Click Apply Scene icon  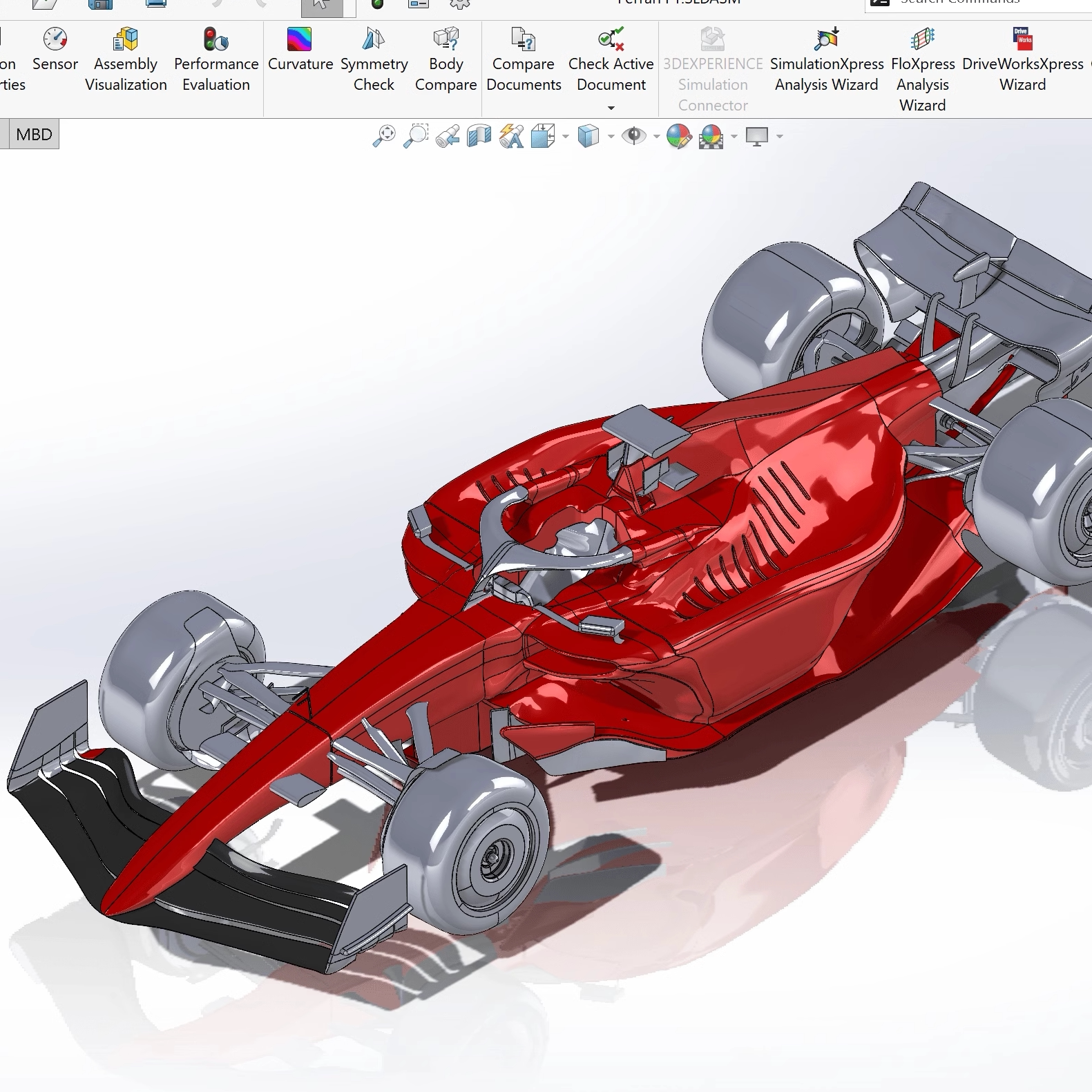711,136
